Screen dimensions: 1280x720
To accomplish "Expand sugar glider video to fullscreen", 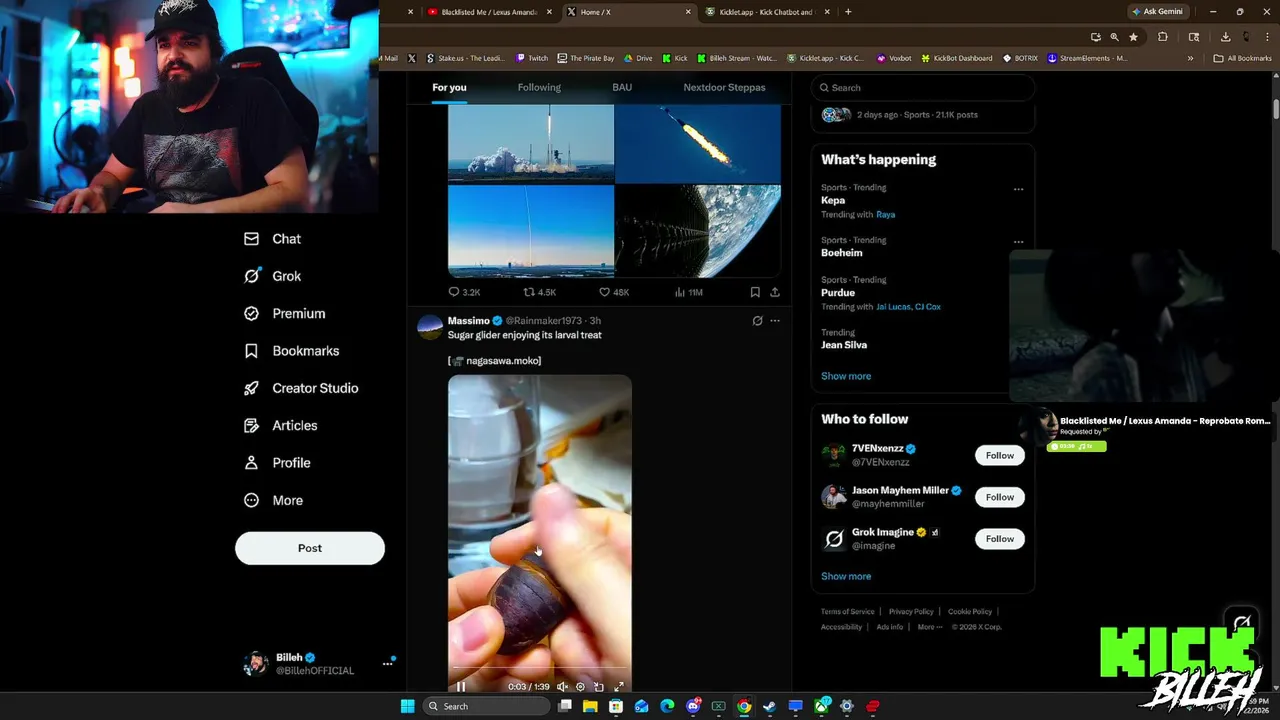I will click(x=619, y=687).
